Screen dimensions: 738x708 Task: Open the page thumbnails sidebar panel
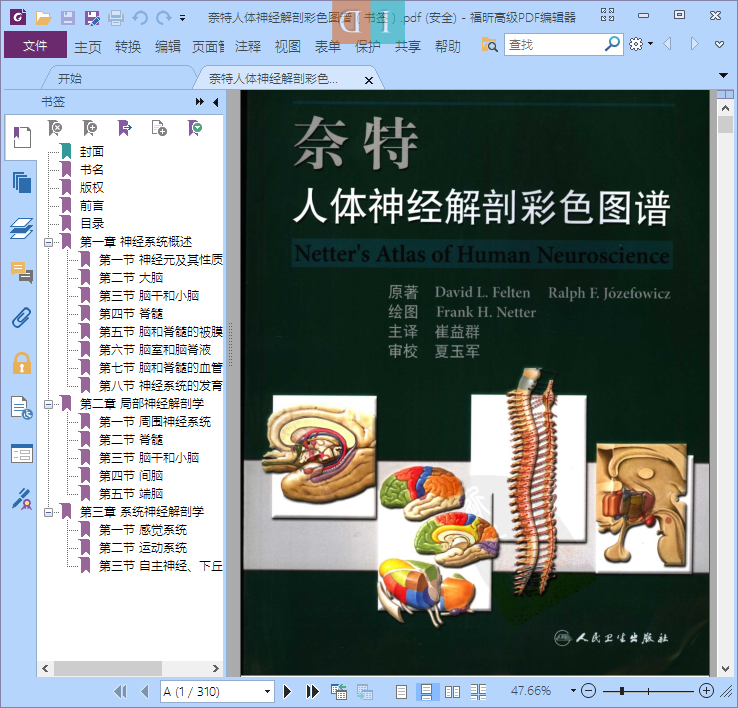tap(22, 183)
